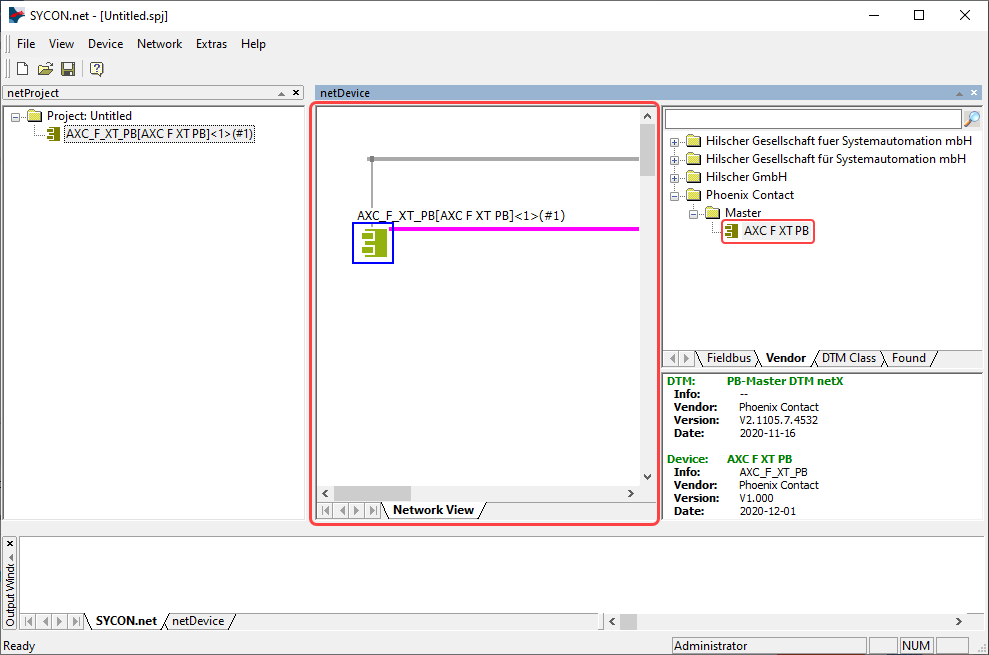Select the Network View tab
Image resolution: width=989 pixels, height=655 pixels.
(433, 510)
